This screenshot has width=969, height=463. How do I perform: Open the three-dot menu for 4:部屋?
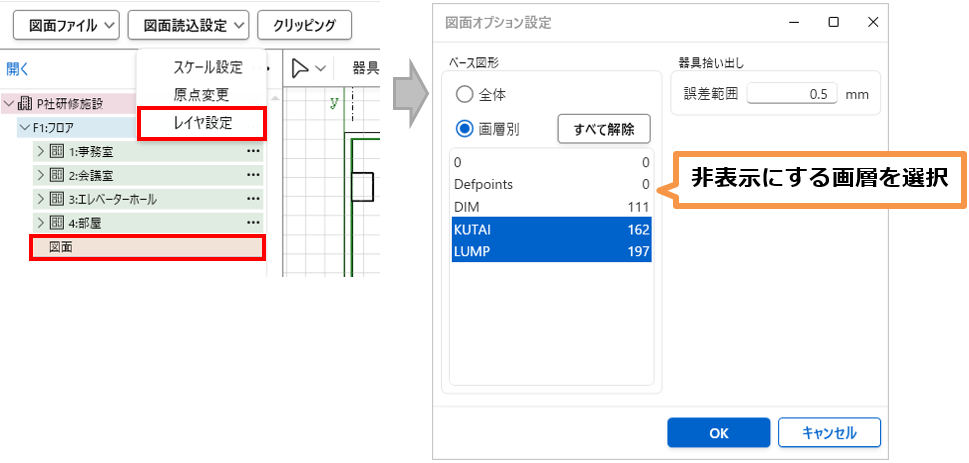pyautogui.click(x=253, y=223)
